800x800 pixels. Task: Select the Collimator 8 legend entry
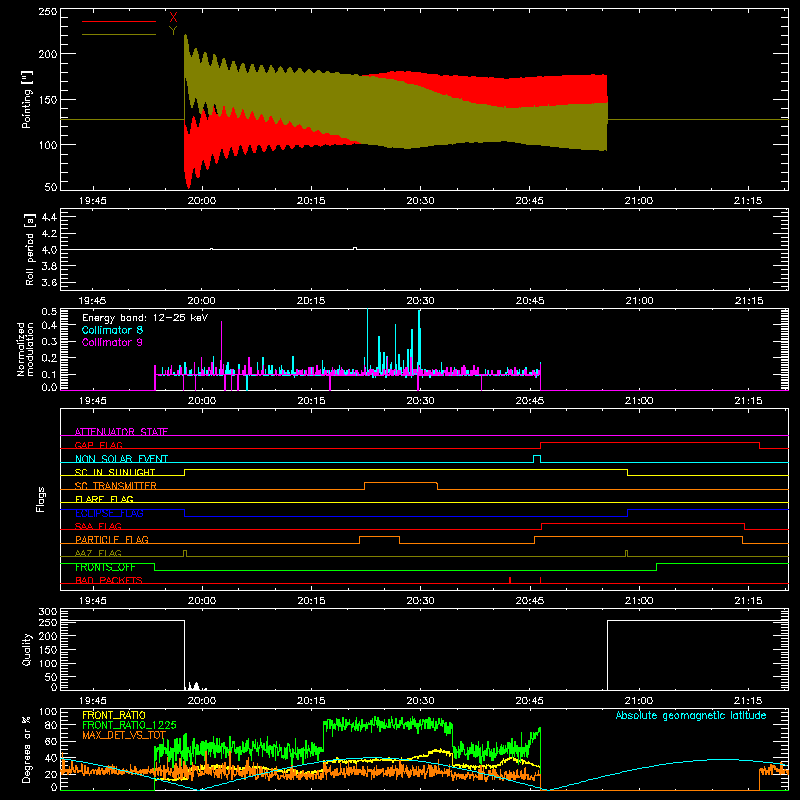click(112, 330)
